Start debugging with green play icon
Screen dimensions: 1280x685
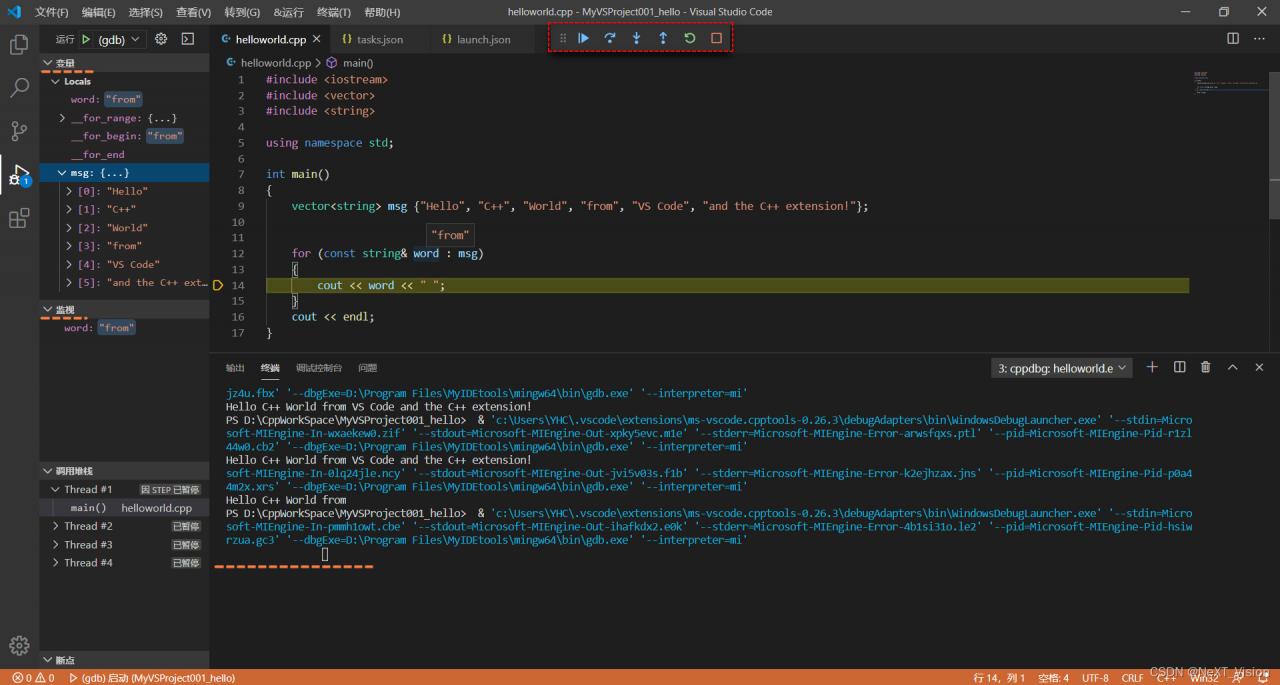tap(87, 39)
